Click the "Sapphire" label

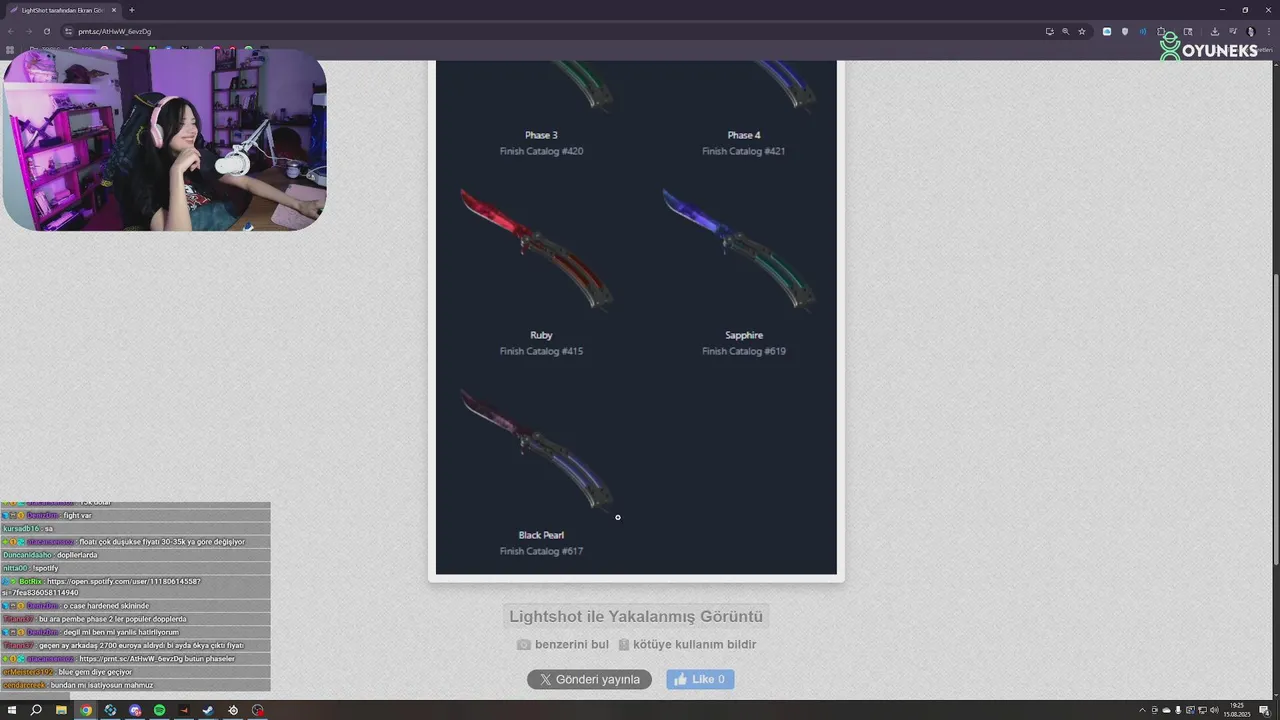click(x=744, y=335)
